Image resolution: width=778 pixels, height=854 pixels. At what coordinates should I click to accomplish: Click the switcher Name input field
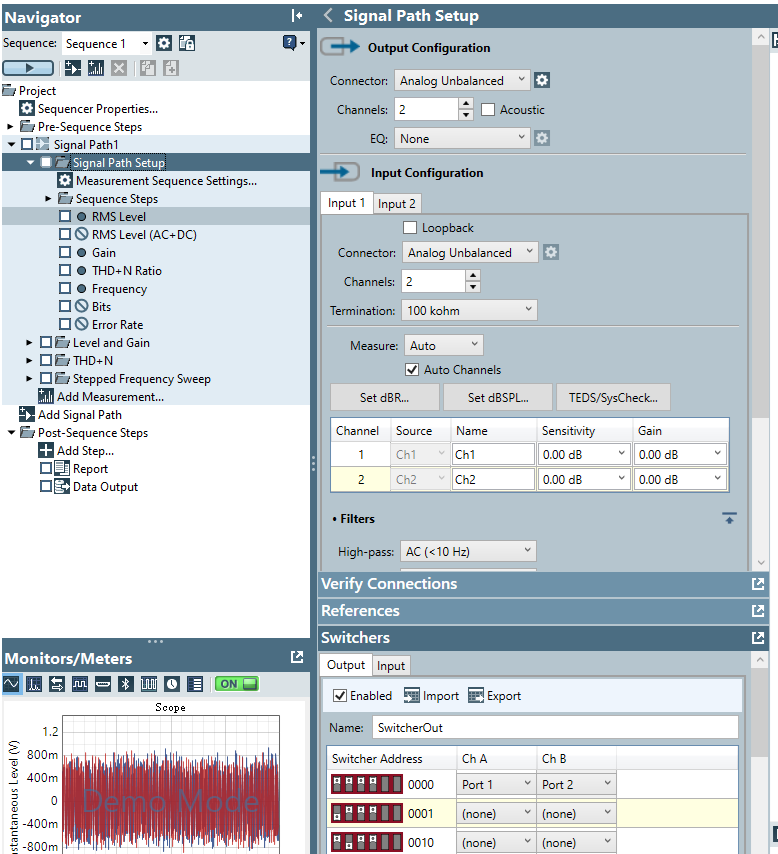pyautogui.click(x=555, y=728)
